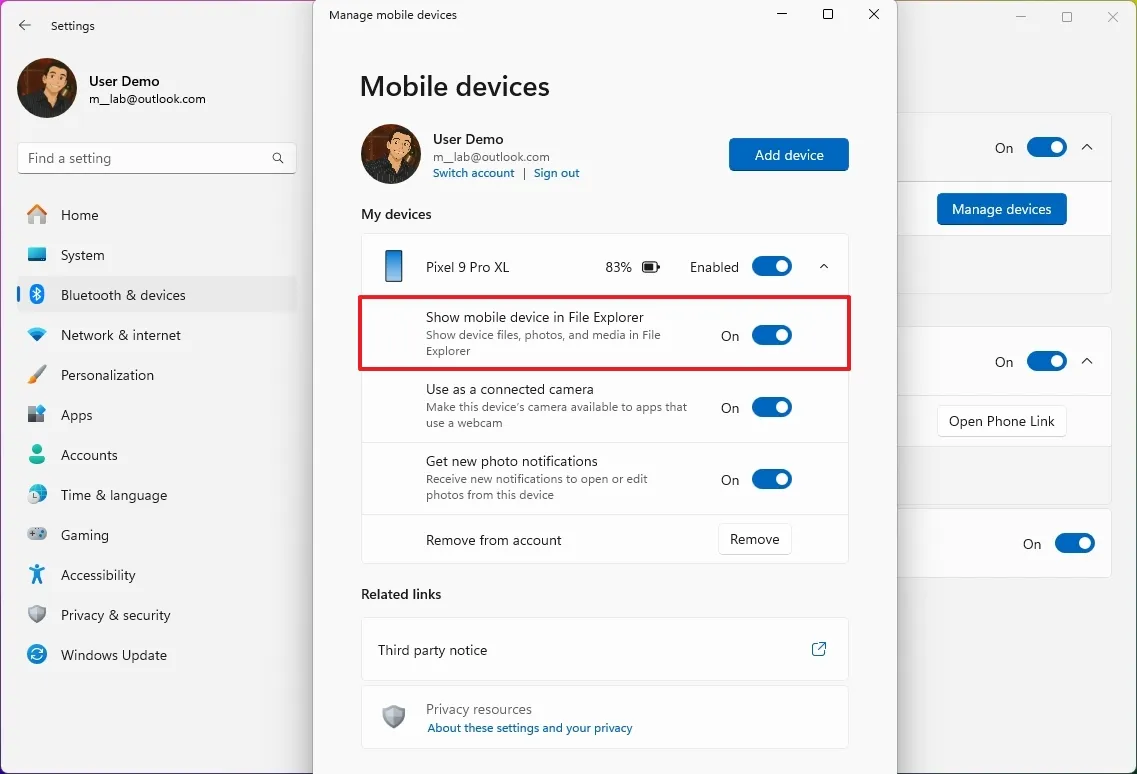Image resolution: width=1137 pixels, height=774 pixels.
Task: Click inside the Find a setting search box
Action: (x=150, y=158)
